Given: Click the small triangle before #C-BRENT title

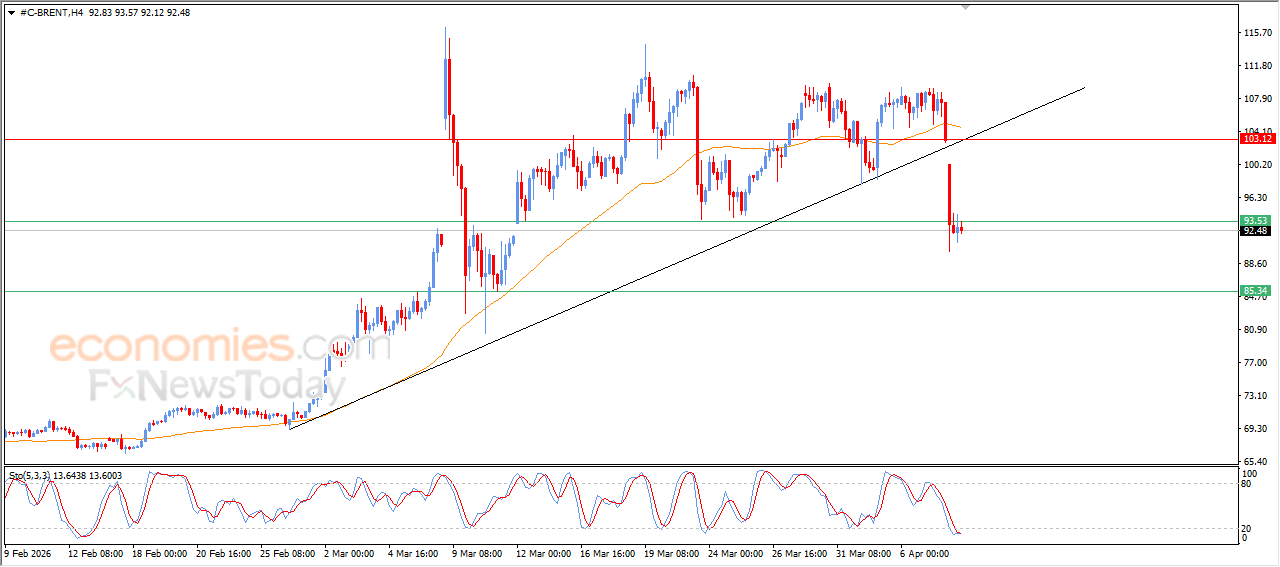Looking at the screenshot, I should pos(11,13).
